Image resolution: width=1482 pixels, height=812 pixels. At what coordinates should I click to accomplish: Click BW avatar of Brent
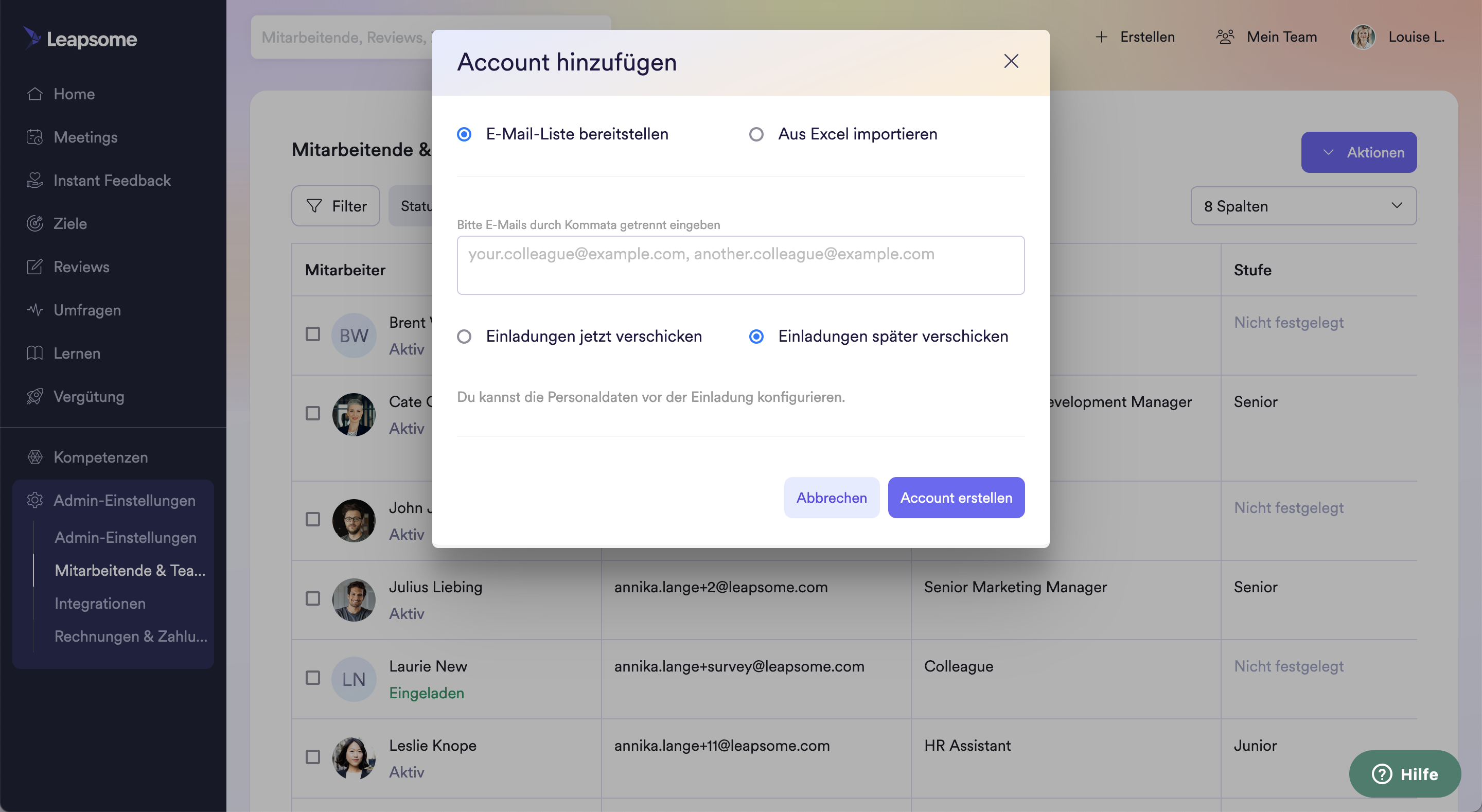tap(353, 336)
